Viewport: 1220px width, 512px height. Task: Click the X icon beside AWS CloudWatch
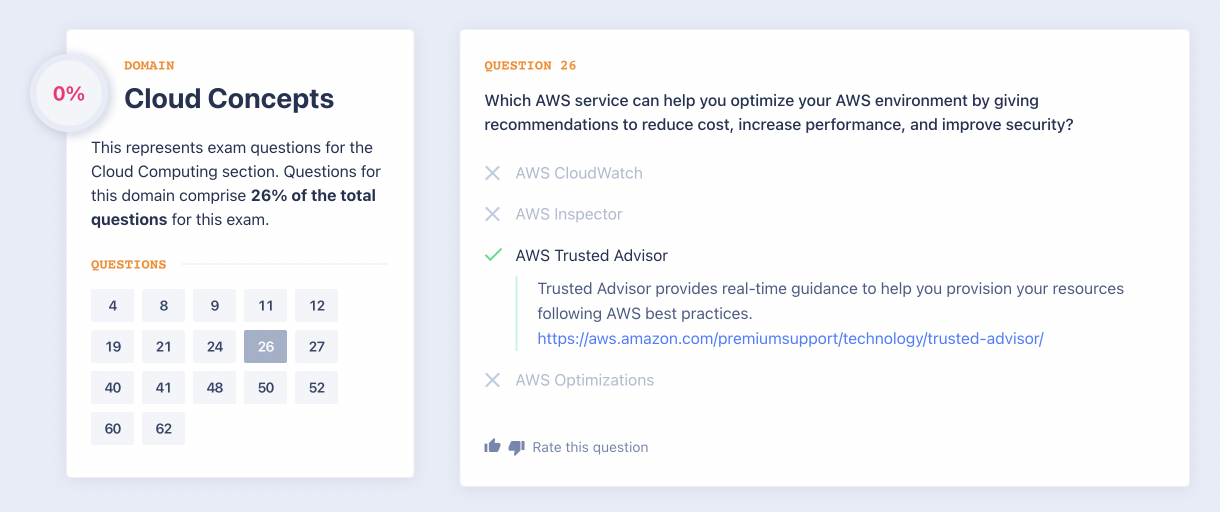492,173
